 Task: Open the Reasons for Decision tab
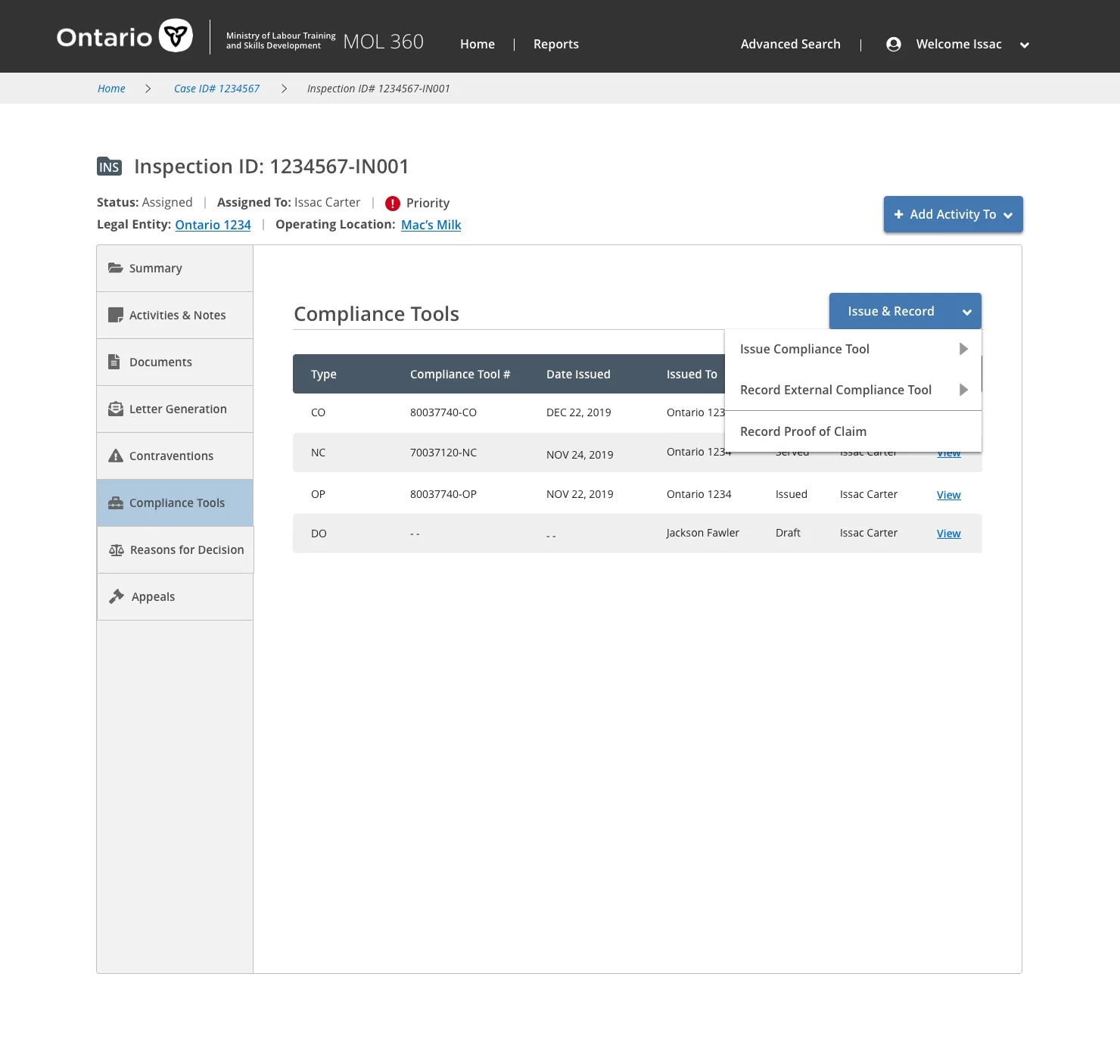coord(175,549)
